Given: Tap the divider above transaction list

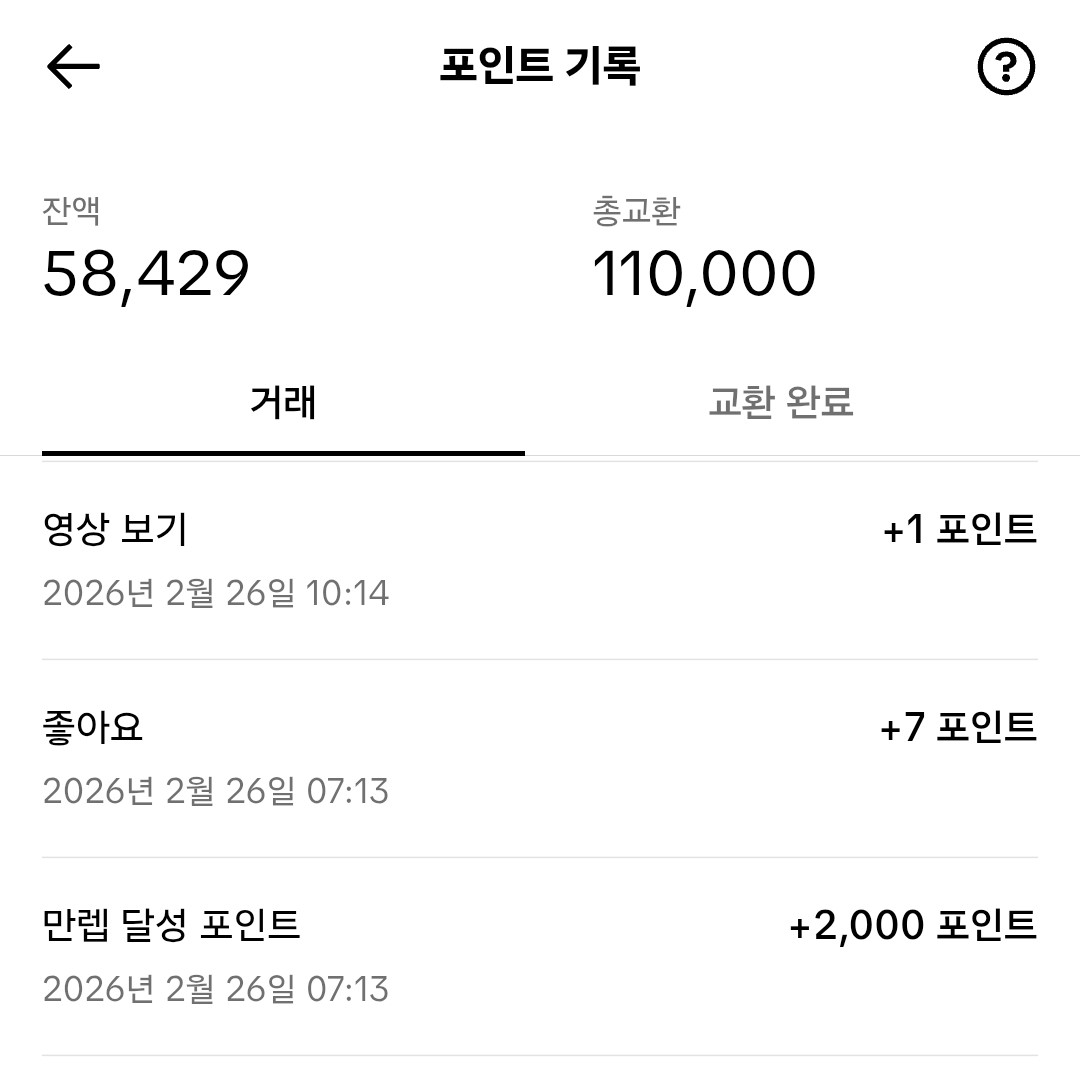Looking at the screenshot, I should tap(540, 463).
